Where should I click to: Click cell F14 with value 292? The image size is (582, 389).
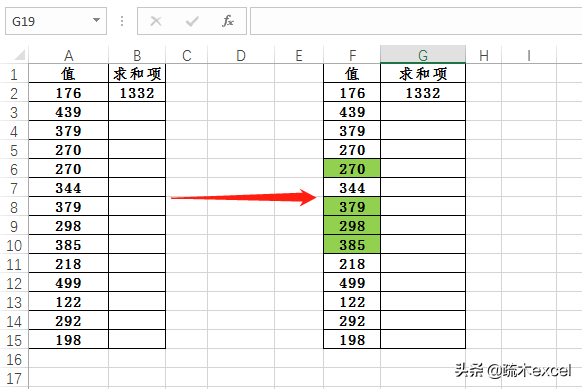pos(352,321)
